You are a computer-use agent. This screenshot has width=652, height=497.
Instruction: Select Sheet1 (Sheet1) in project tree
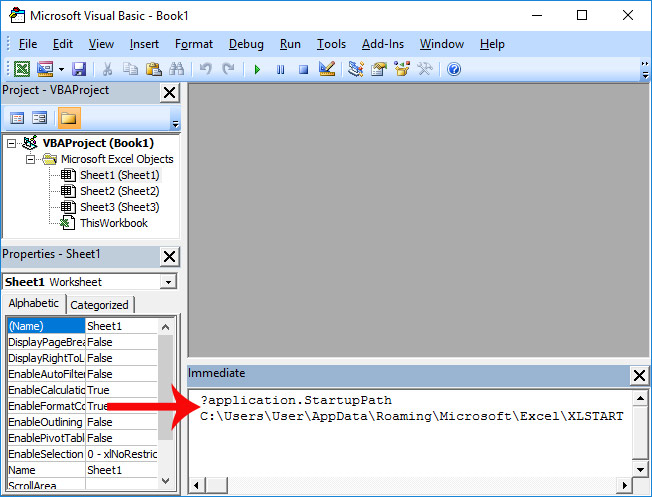tap(119, 175)
